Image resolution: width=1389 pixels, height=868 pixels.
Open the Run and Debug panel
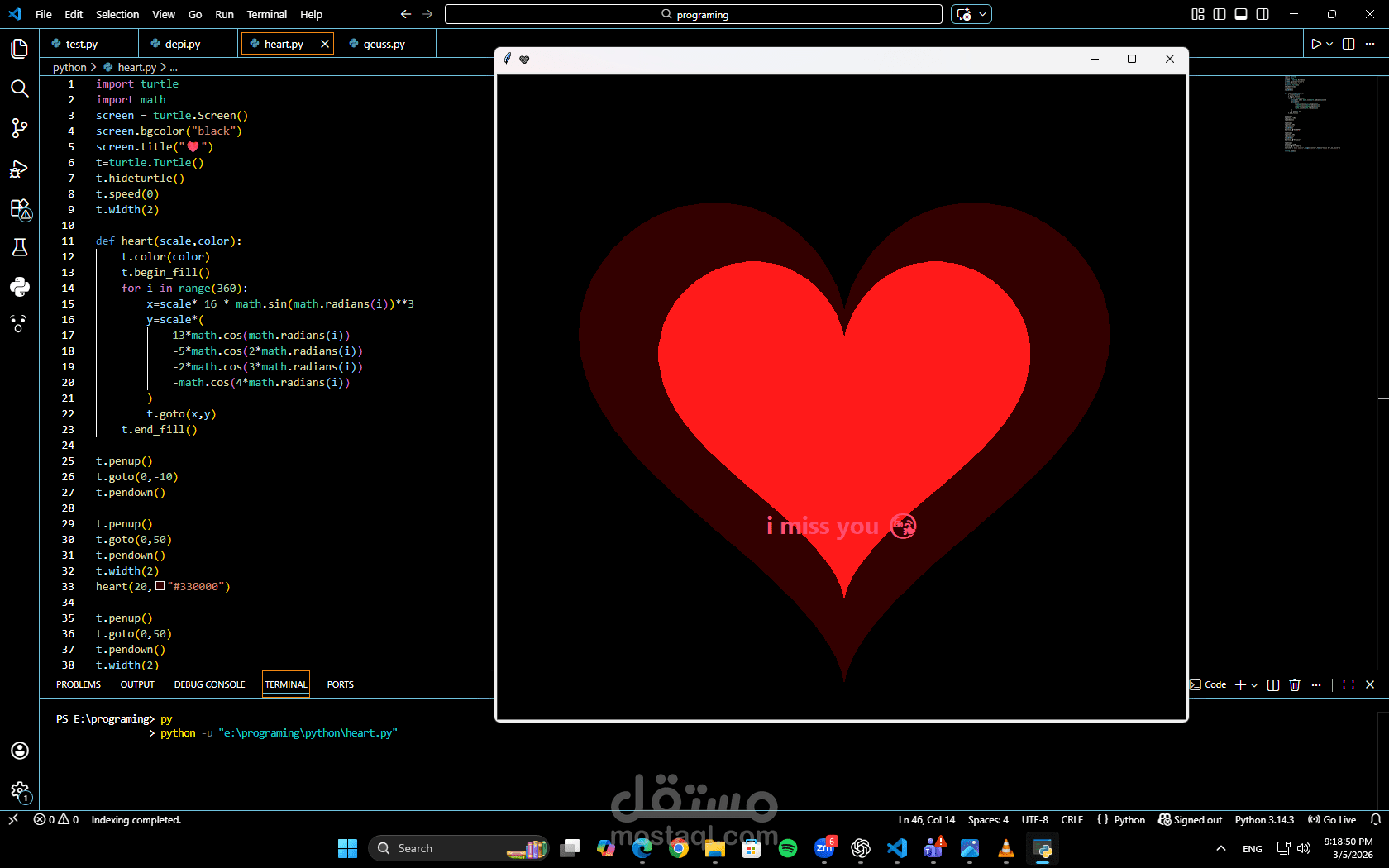20,169
